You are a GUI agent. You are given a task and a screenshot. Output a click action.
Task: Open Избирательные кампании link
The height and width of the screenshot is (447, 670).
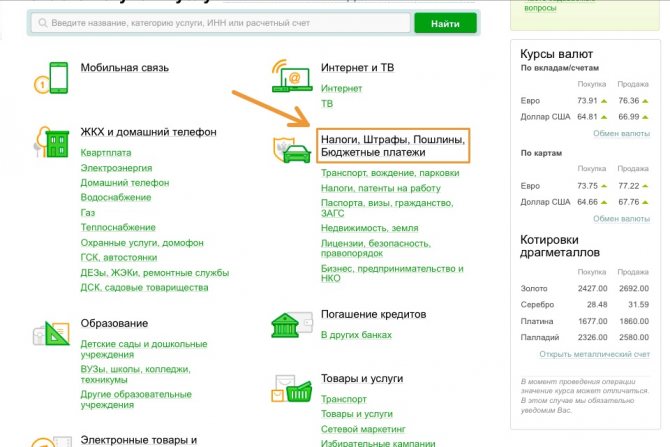tap(378, 443)
